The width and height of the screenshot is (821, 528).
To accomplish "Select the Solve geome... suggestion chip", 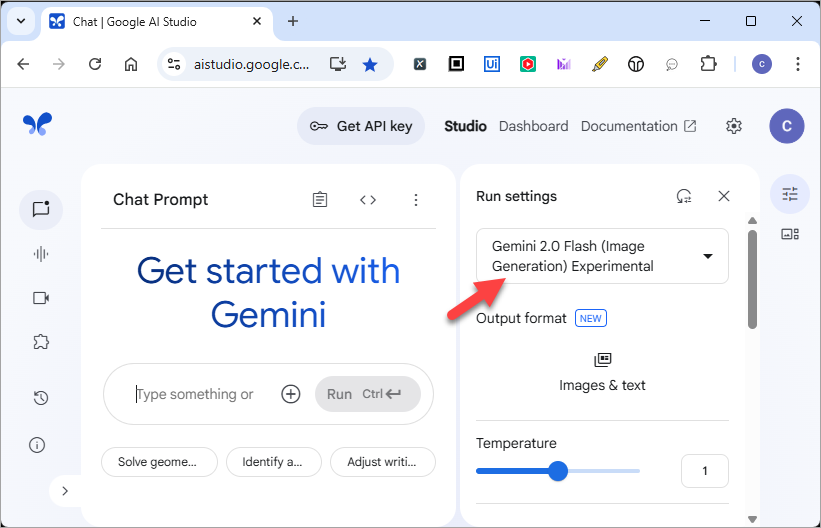I will (x=159, y=462).
